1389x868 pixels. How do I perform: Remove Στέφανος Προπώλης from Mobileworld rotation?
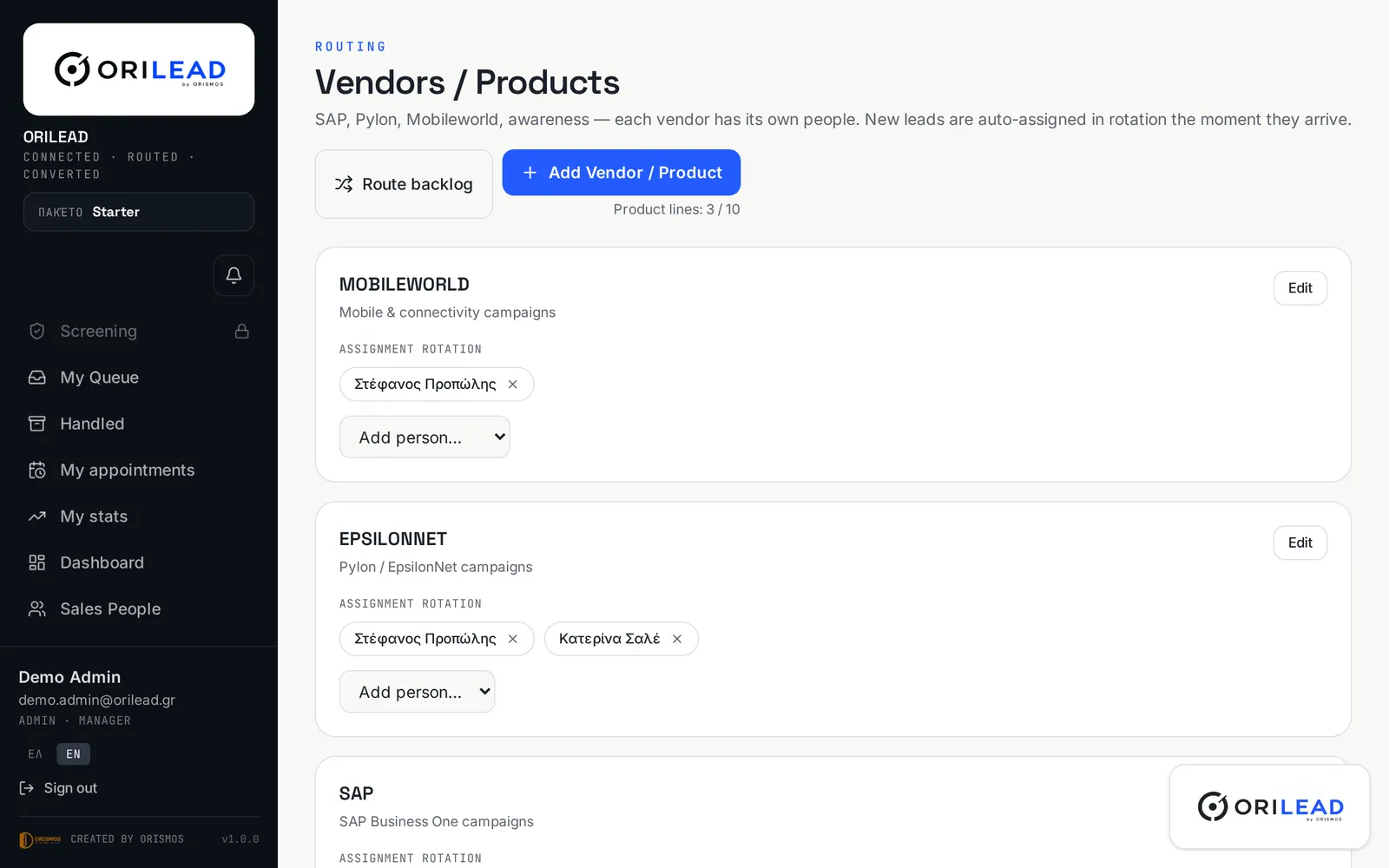(x=513, y=385)
